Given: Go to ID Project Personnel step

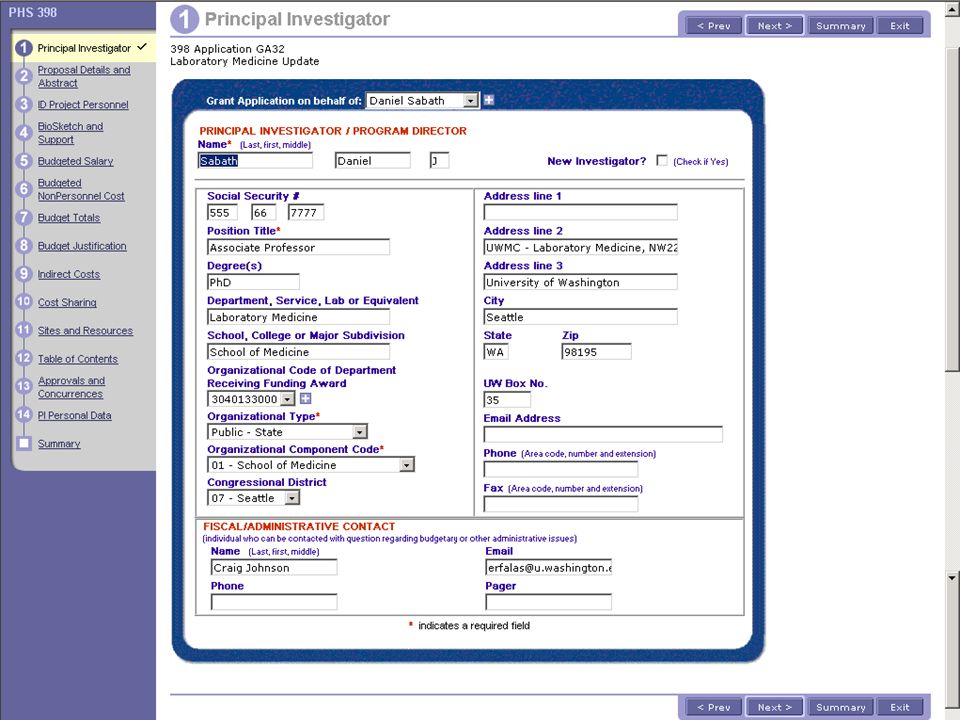Looking at the screenshot, I should [83, 105].
